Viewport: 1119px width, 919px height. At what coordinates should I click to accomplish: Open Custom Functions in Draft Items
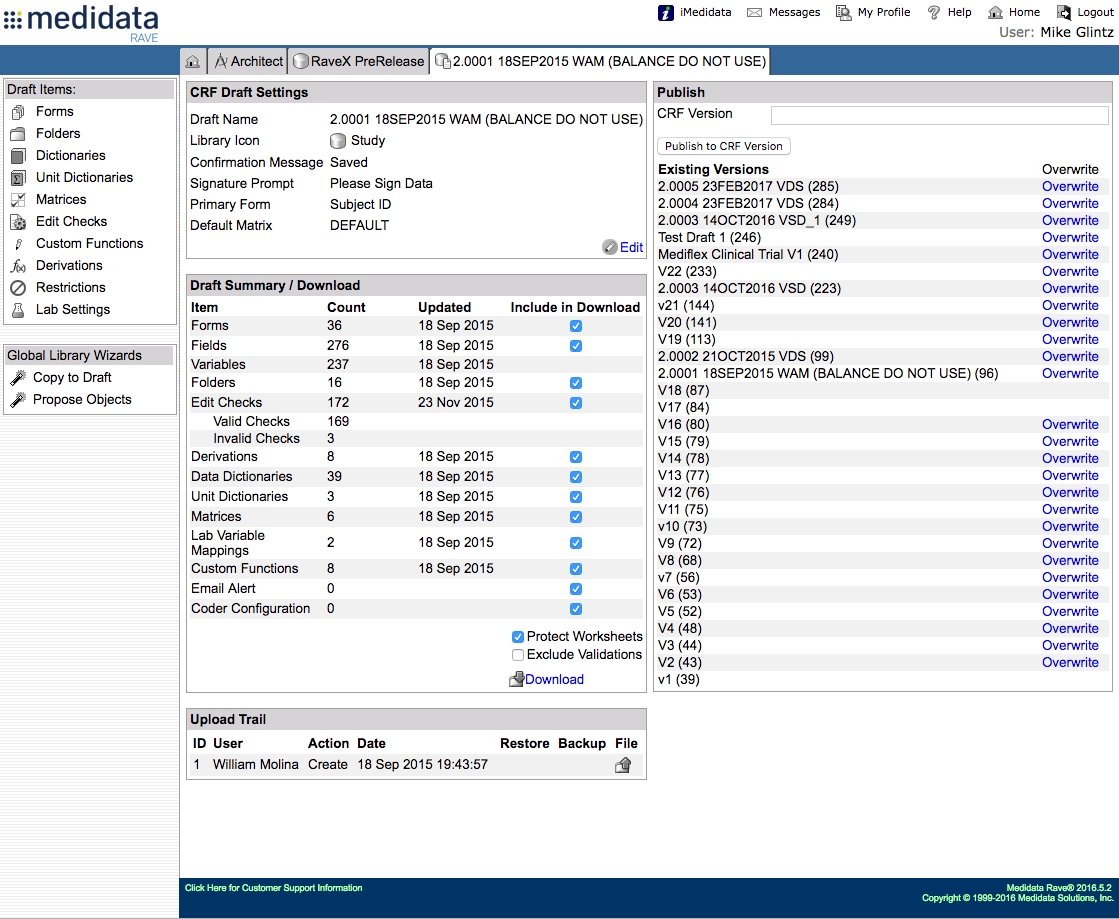[x=89, y=244]
